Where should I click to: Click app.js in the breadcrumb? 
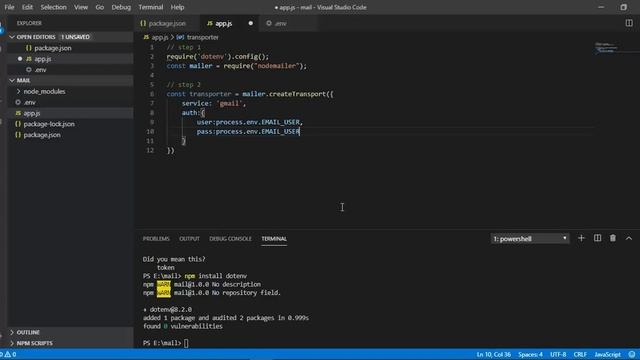click(160, 37)
